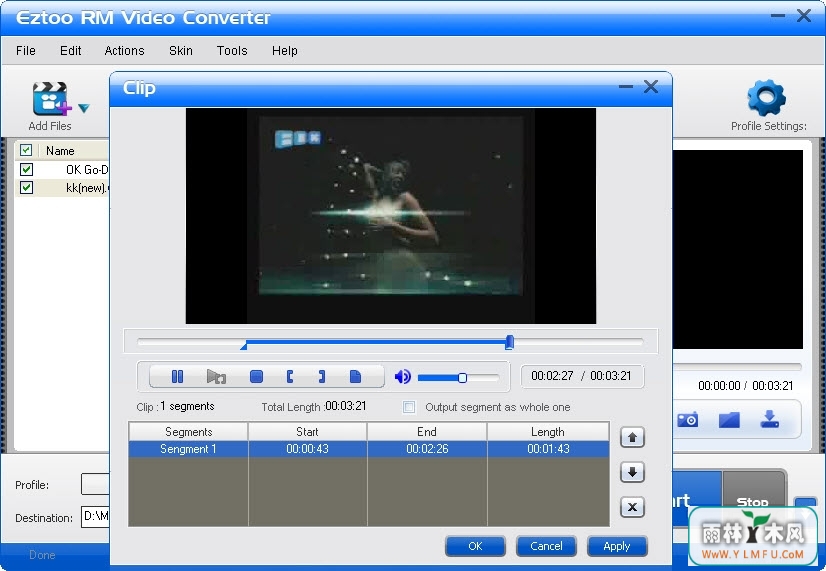The height and width of the screenshot is (571, 826).
Task: Click the Cancel button
Action: point(546,546)
